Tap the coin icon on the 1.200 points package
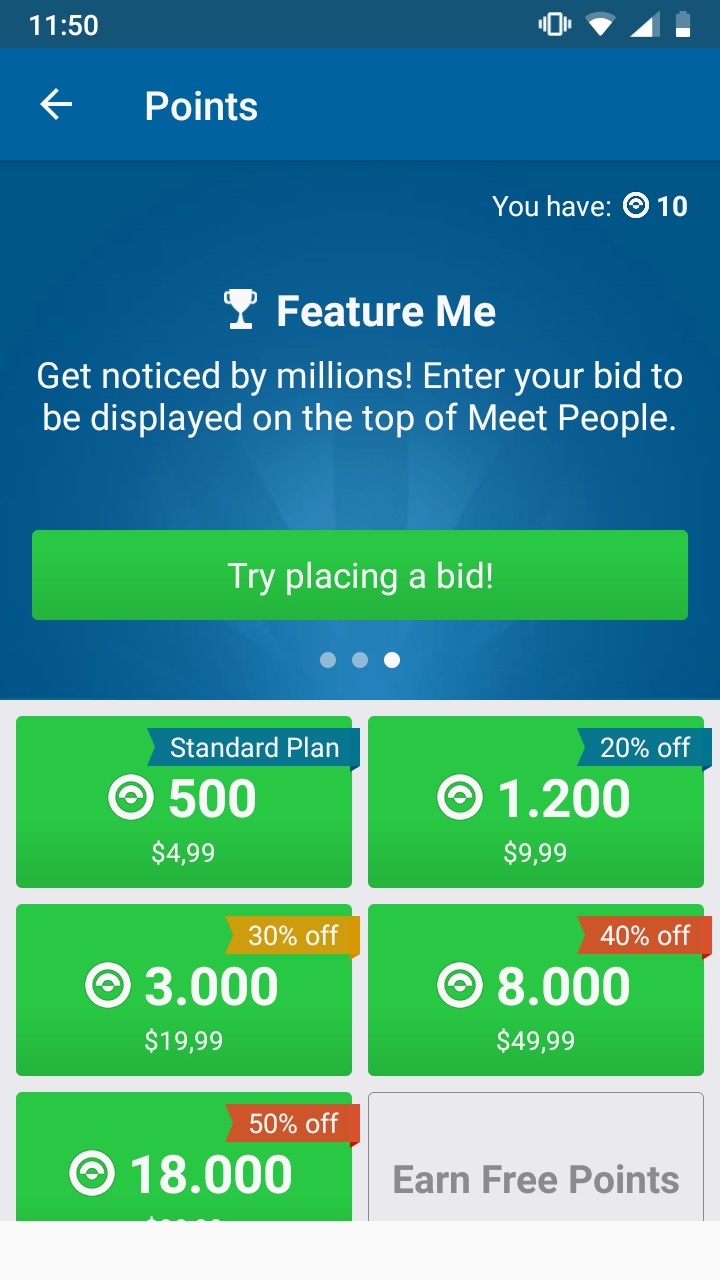Image resolution: width=720 pixels, height=1280 pixels. click(x=460, y=796)
